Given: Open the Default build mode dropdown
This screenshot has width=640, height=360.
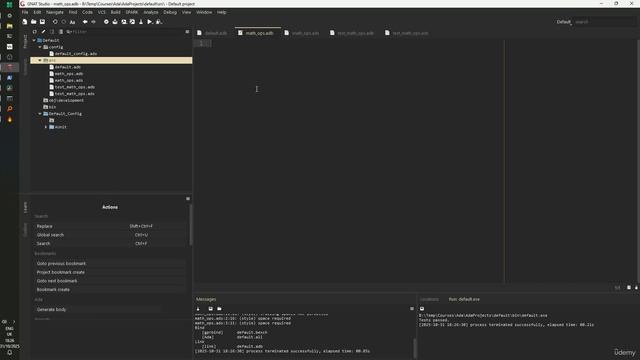Looking at the screenshot, I should coord(564,22).
